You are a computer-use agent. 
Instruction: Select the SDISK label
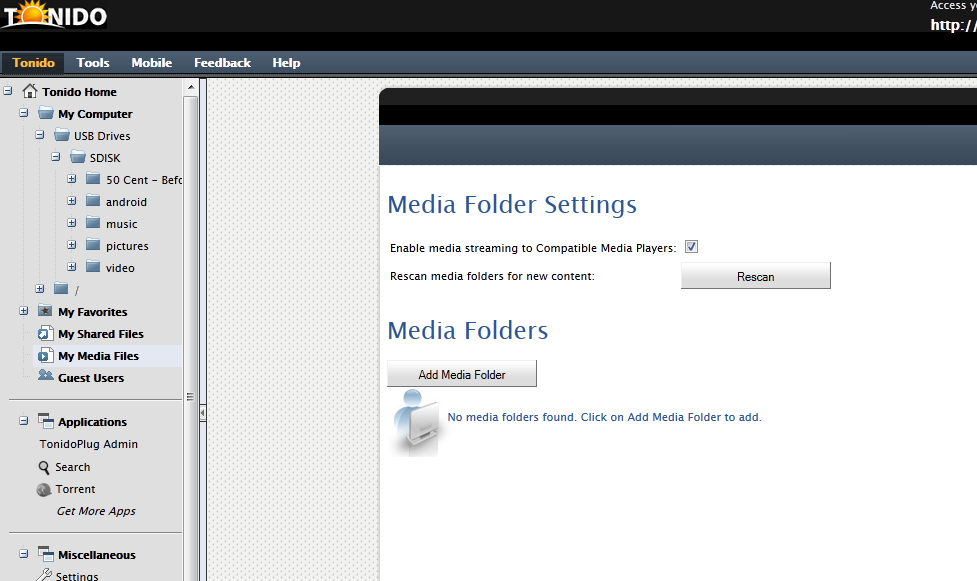point(105,158)
